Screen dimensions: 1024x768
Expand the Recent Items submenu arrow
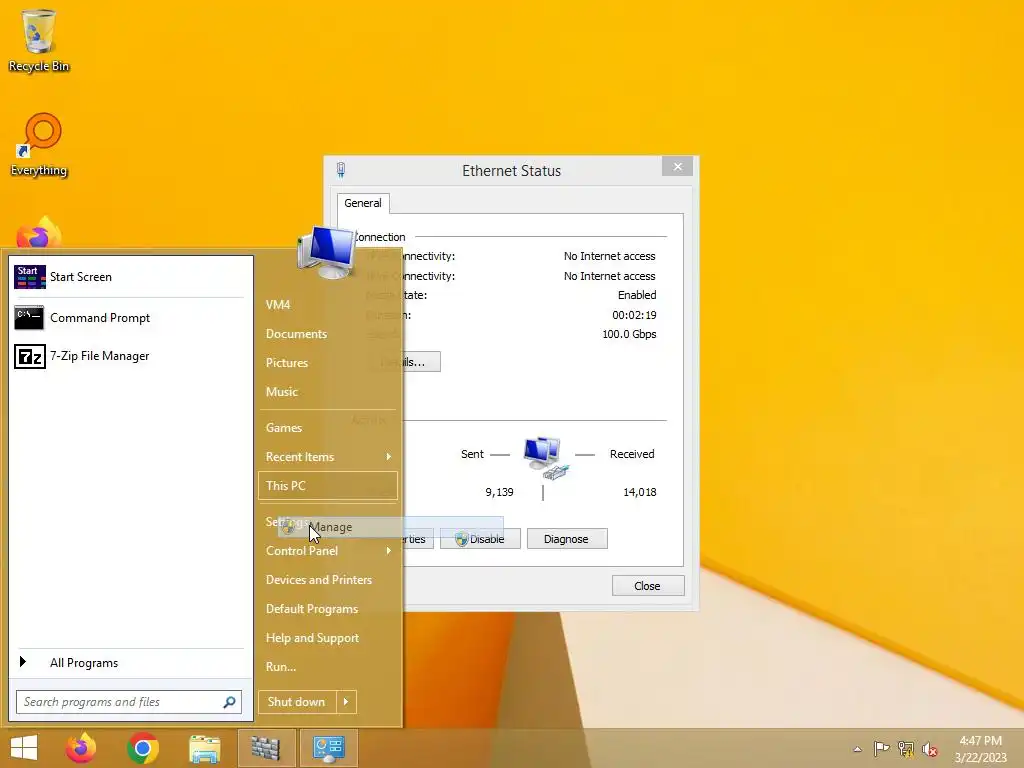tap(389, 456)
